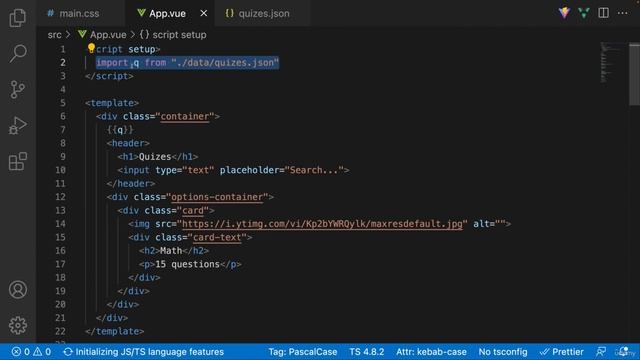Split the editor to the right

603,13
